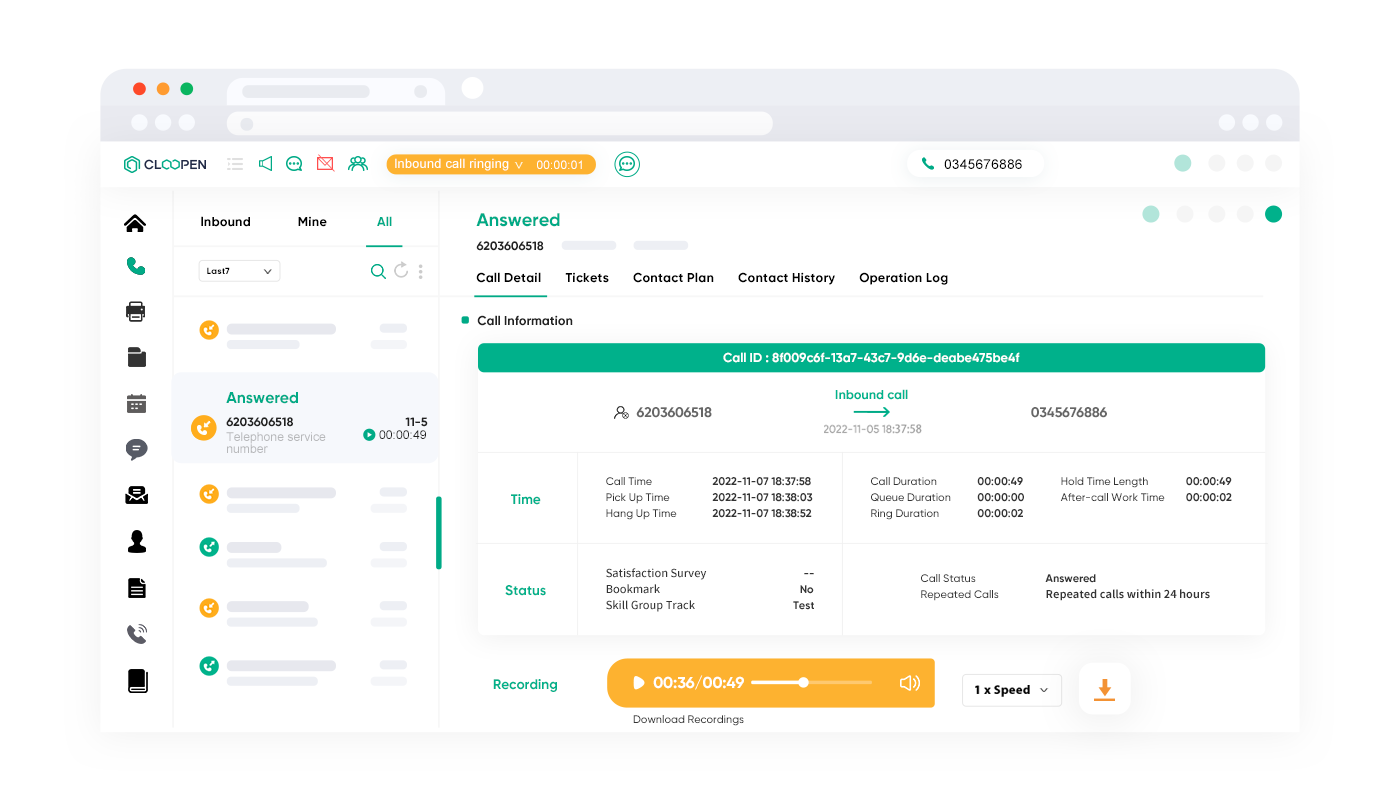The height and width of the screenshot is (800, 1400).
Task: Switch to the Tickets tab
Action: (x=587, y=278)
